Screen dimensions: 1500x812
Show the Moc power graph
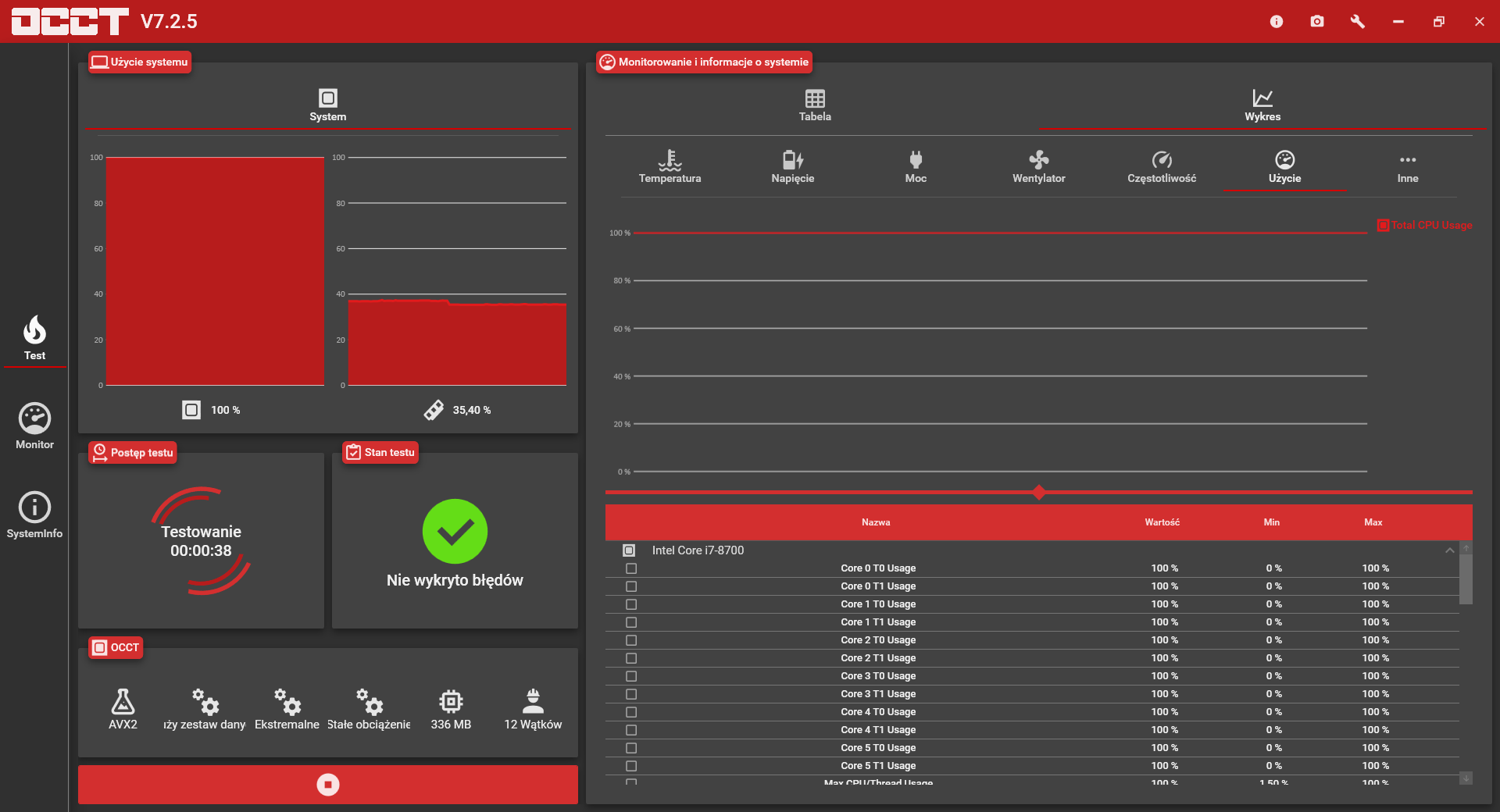916,167
